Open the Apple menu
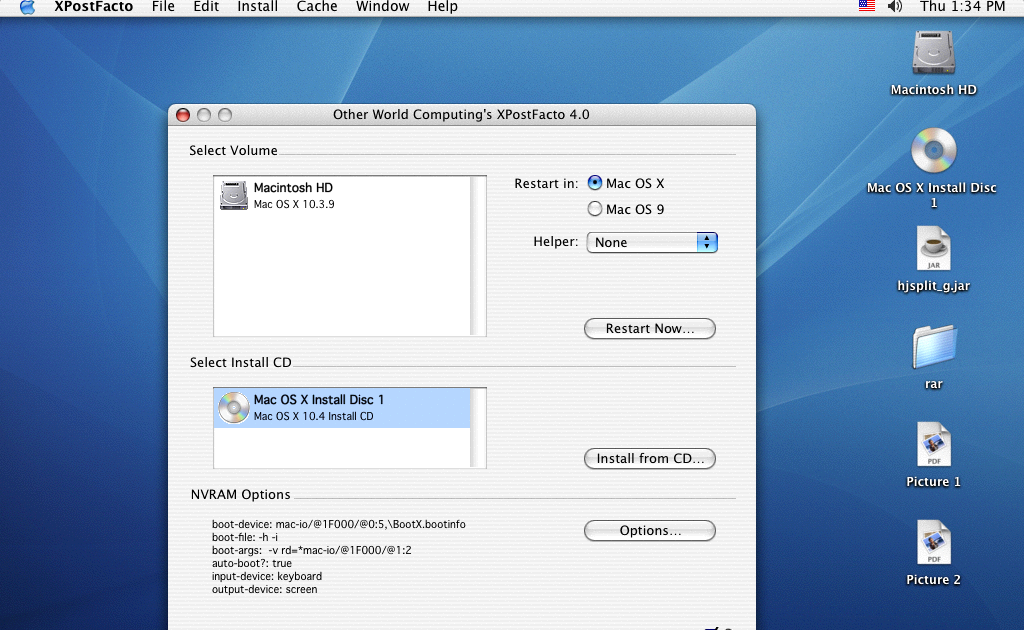The image size is (1024, 630). 27,7
